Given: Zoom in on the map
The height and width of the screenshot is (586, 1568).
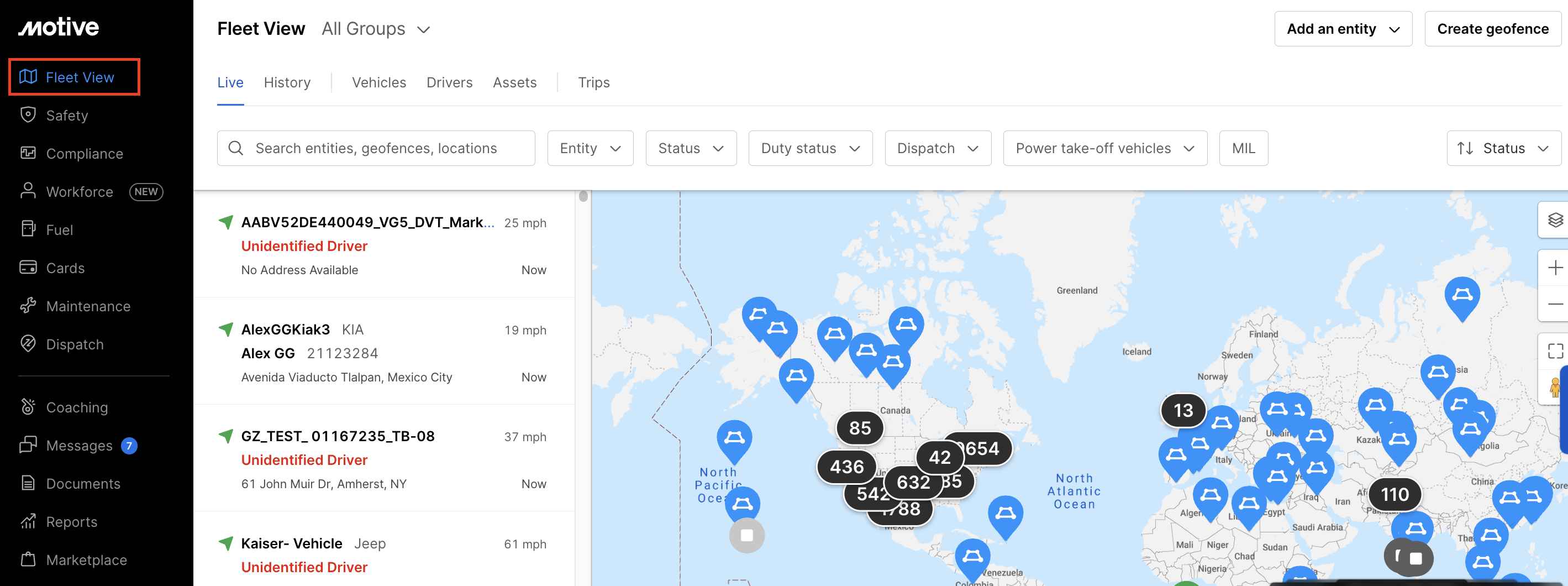Looking at the screenshot, I should coord(1555,268).
